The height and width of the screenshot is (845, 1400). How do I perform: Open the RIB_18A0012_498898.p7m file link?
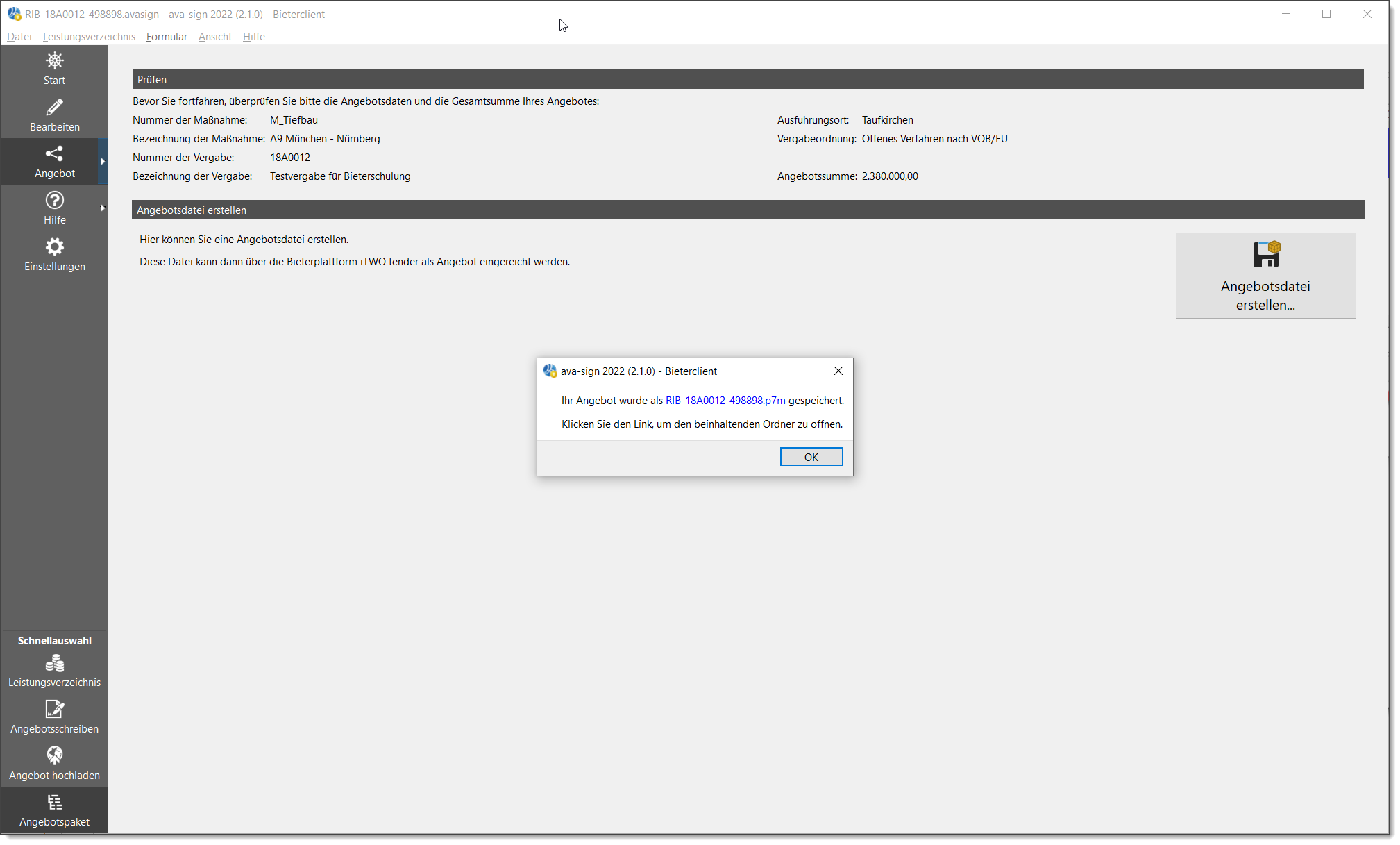[x=725, y=401]
